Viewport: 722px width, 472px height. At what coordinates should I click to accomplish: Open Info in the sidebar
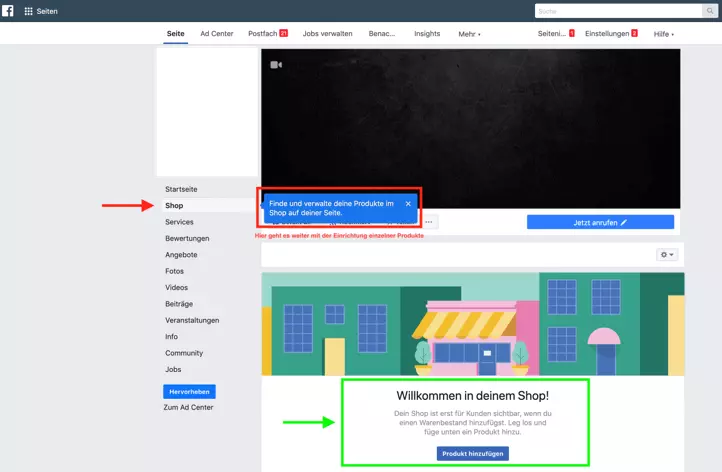pyautogui.click(x=171, y=337)
